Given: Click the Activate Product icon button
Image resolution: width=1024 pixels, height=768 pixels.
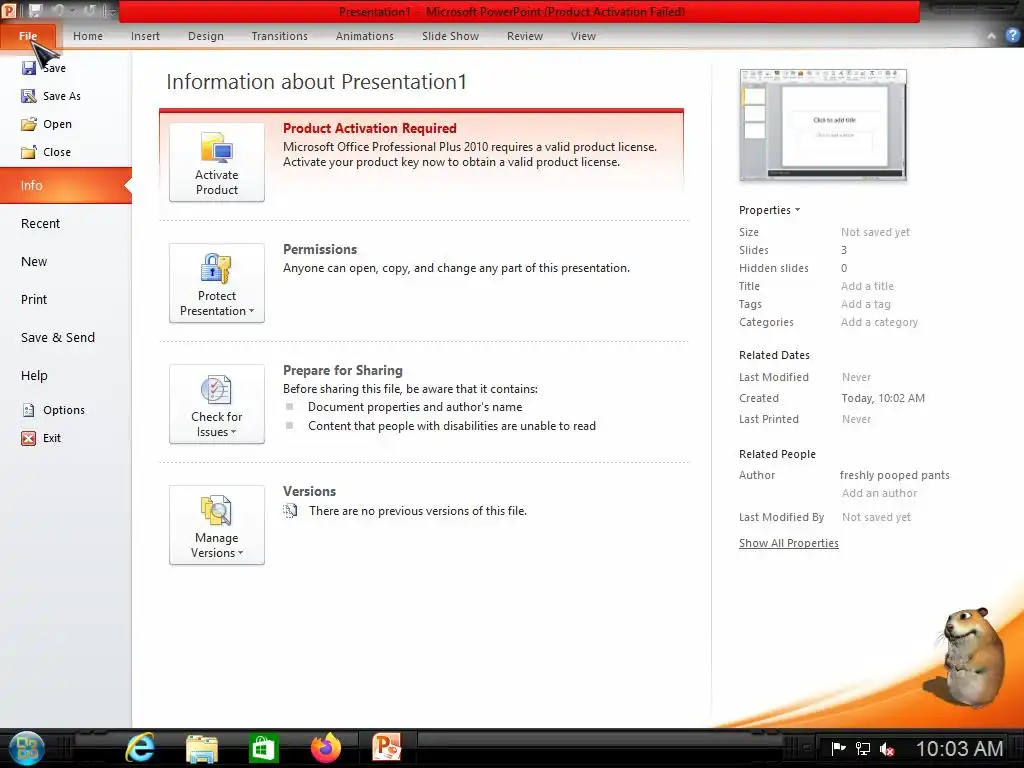Looking at the screenshot, I should (x=217, y=163).
